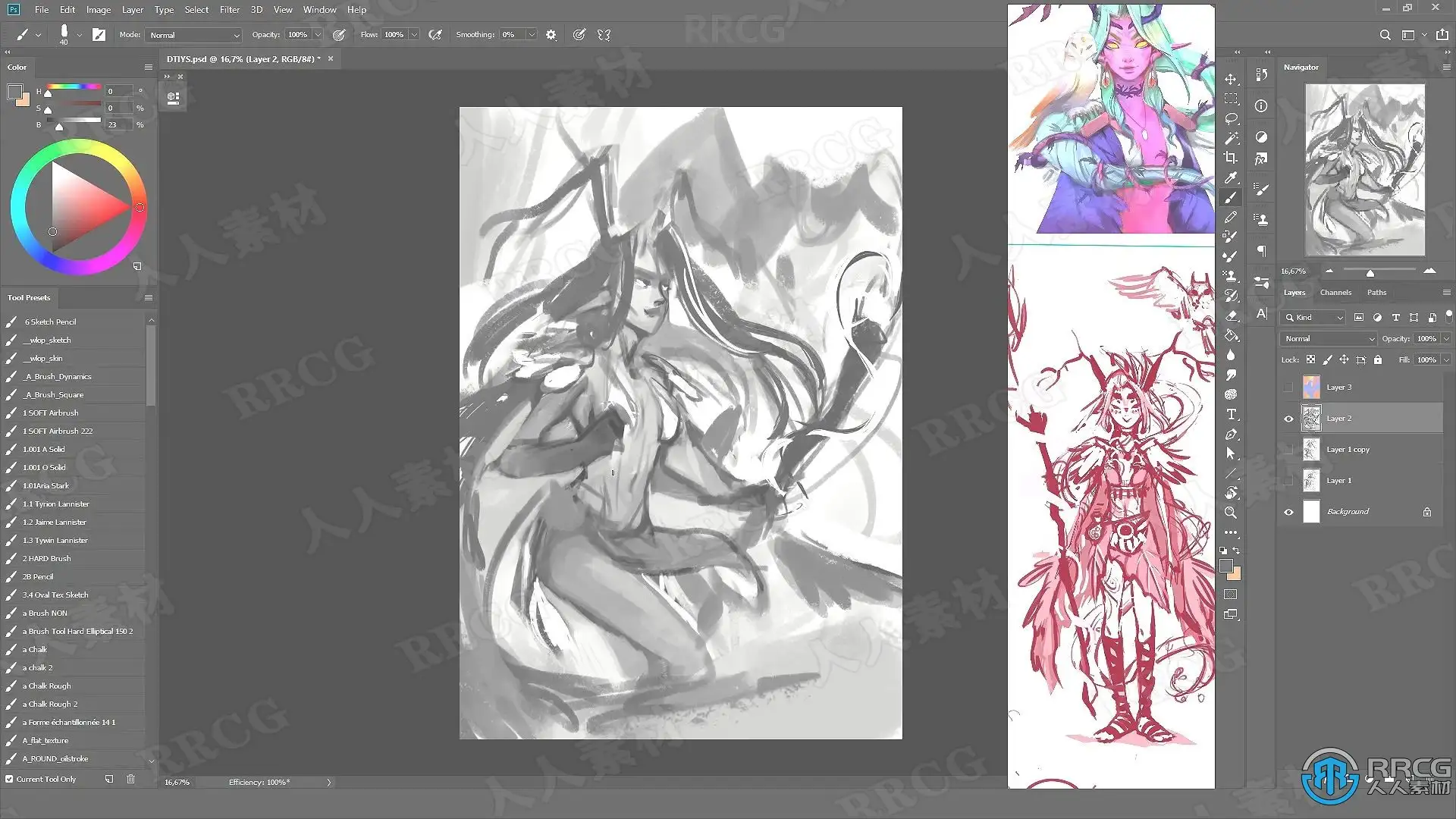Select the Paint Bucket tool

click(x=1231, y=335)
